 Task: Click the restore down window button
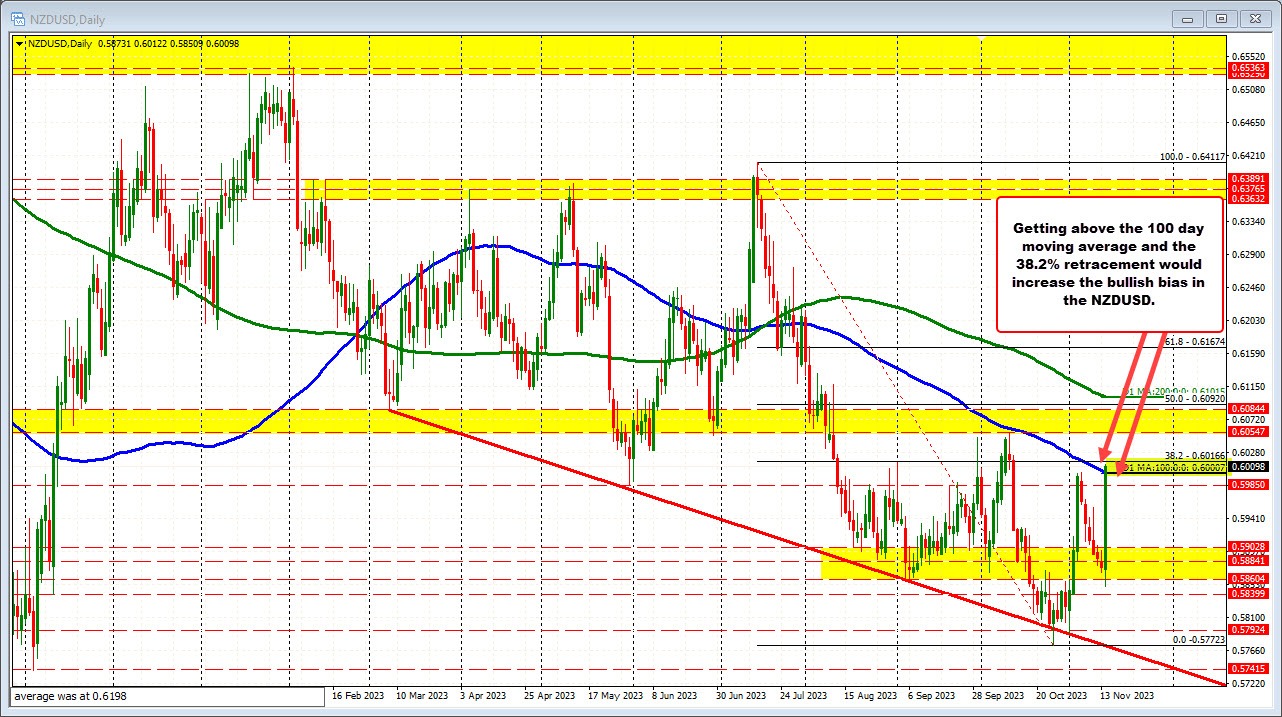pyautogui.click(x=1220, y=18)
